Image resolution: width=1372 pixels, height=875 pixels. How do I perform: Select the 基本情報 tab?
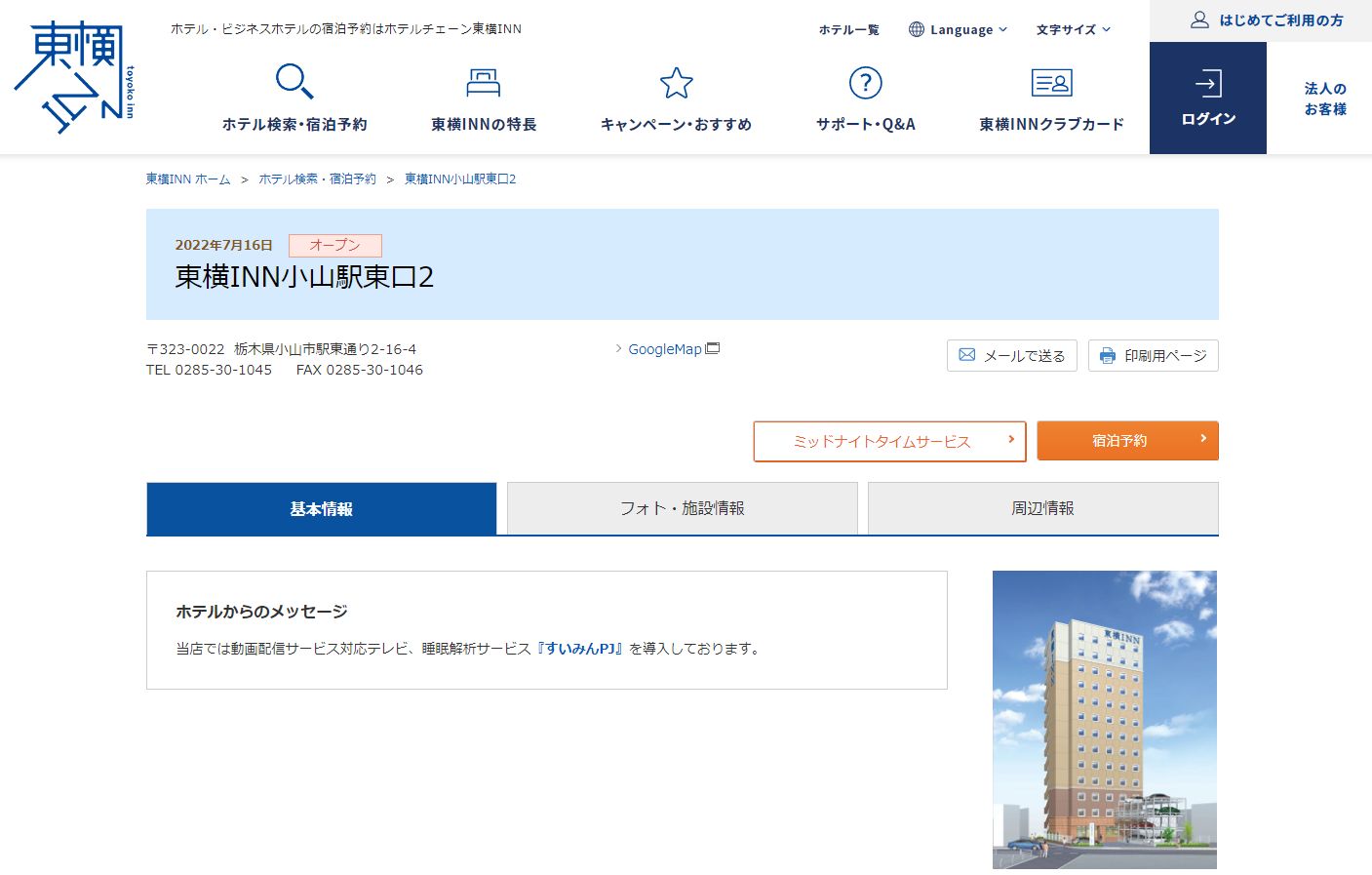(x=321, y=508)
